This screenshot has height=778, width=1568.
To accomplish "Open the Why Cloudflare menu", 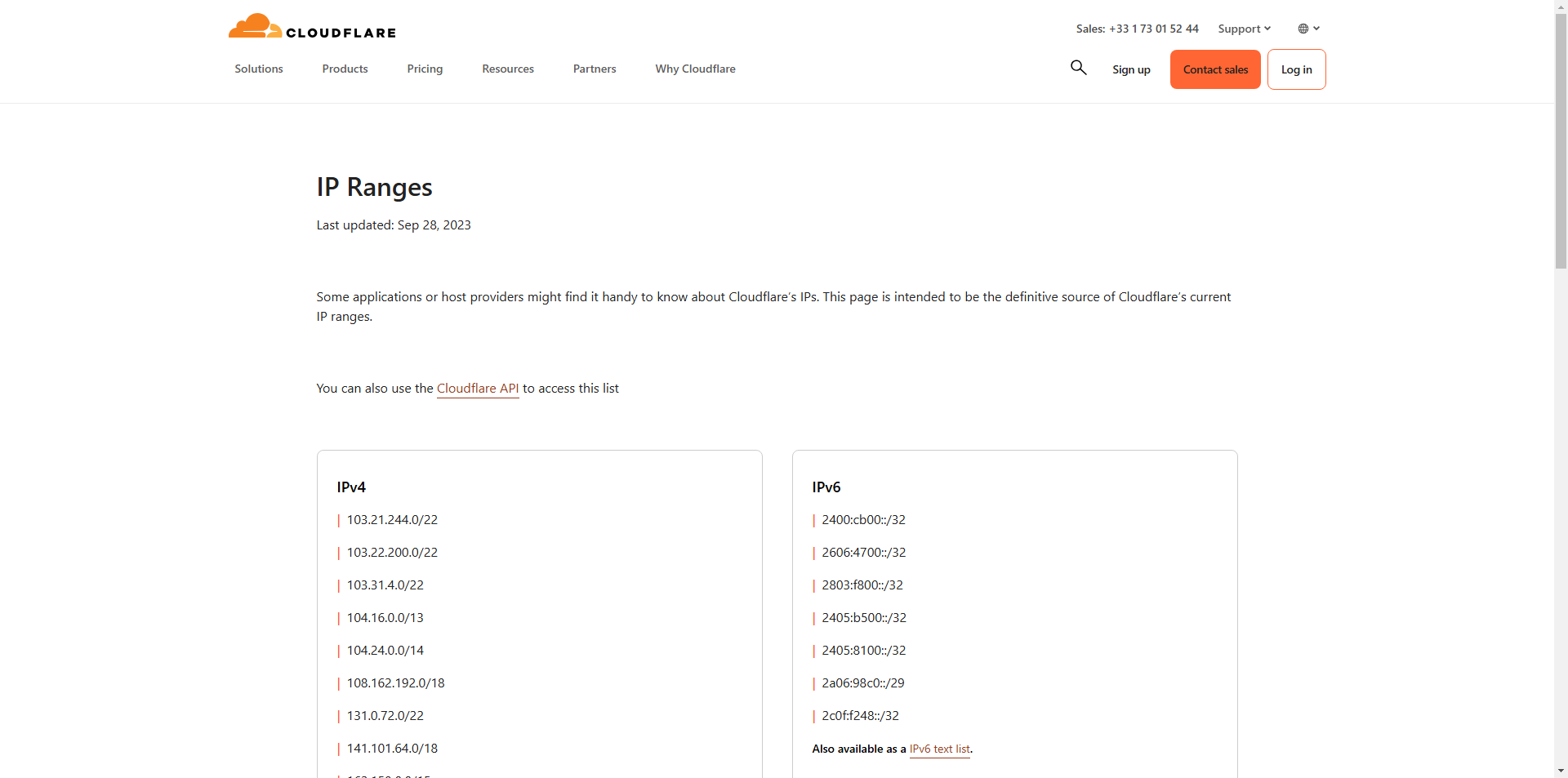I will click(695, 69).
